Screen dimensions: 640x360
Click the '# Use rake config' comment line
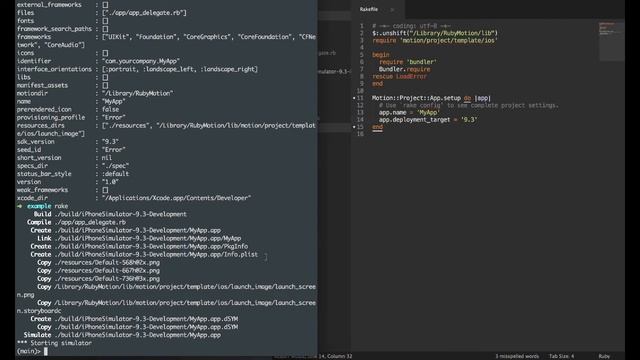click(x=469, y=105)
